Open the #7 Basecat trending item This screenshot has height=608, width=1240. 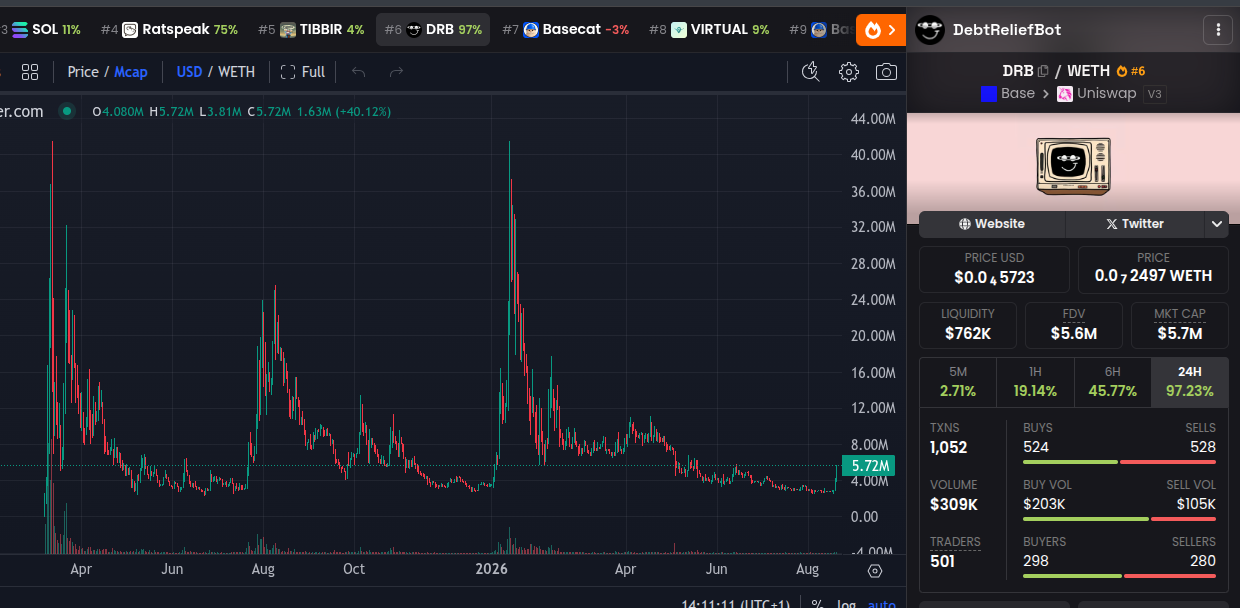tap(566, 30)
